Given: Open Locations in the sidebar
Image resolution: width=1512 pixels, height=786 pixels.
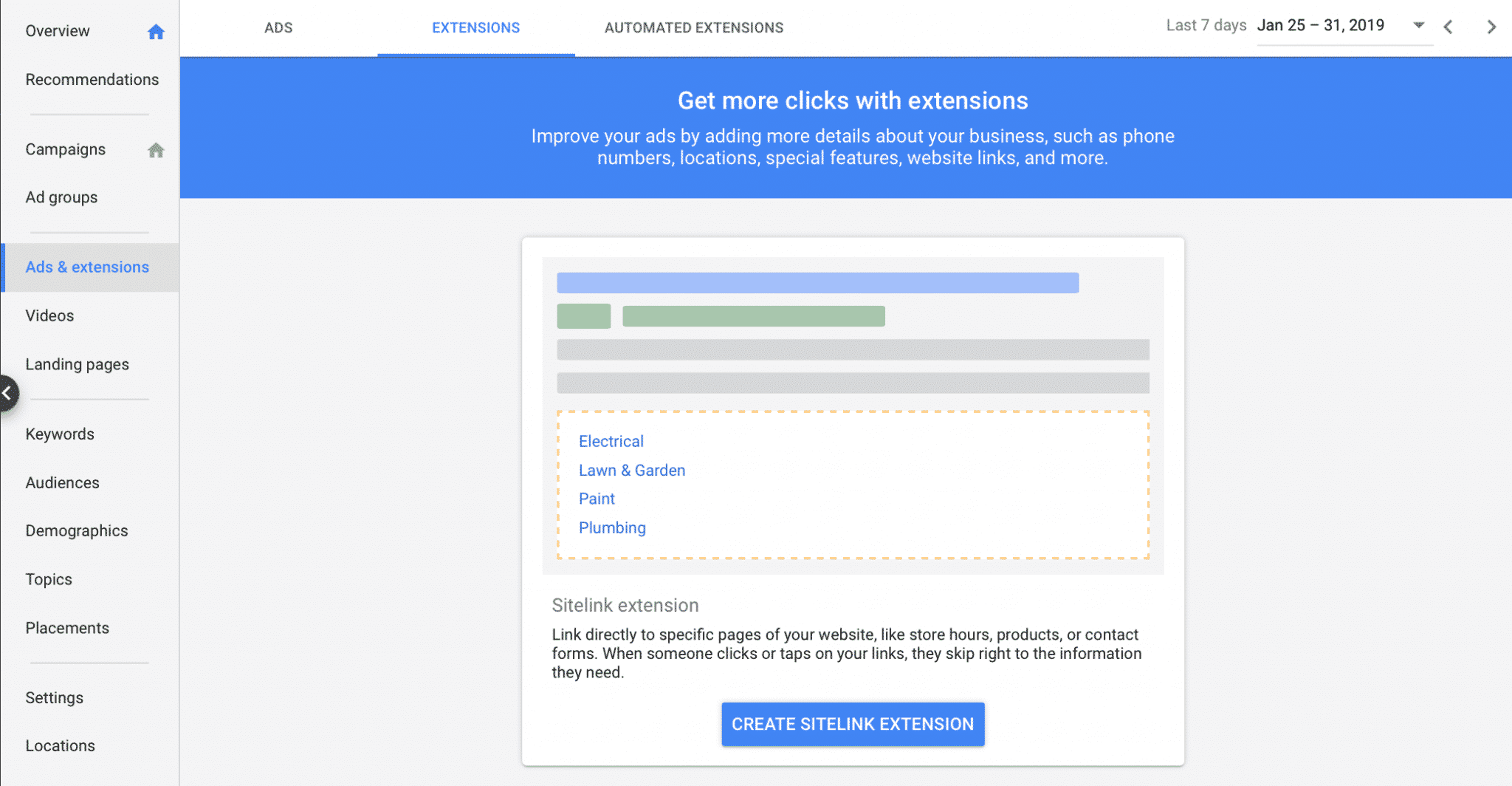Looking at the screenshot, I should coord(61,745).
